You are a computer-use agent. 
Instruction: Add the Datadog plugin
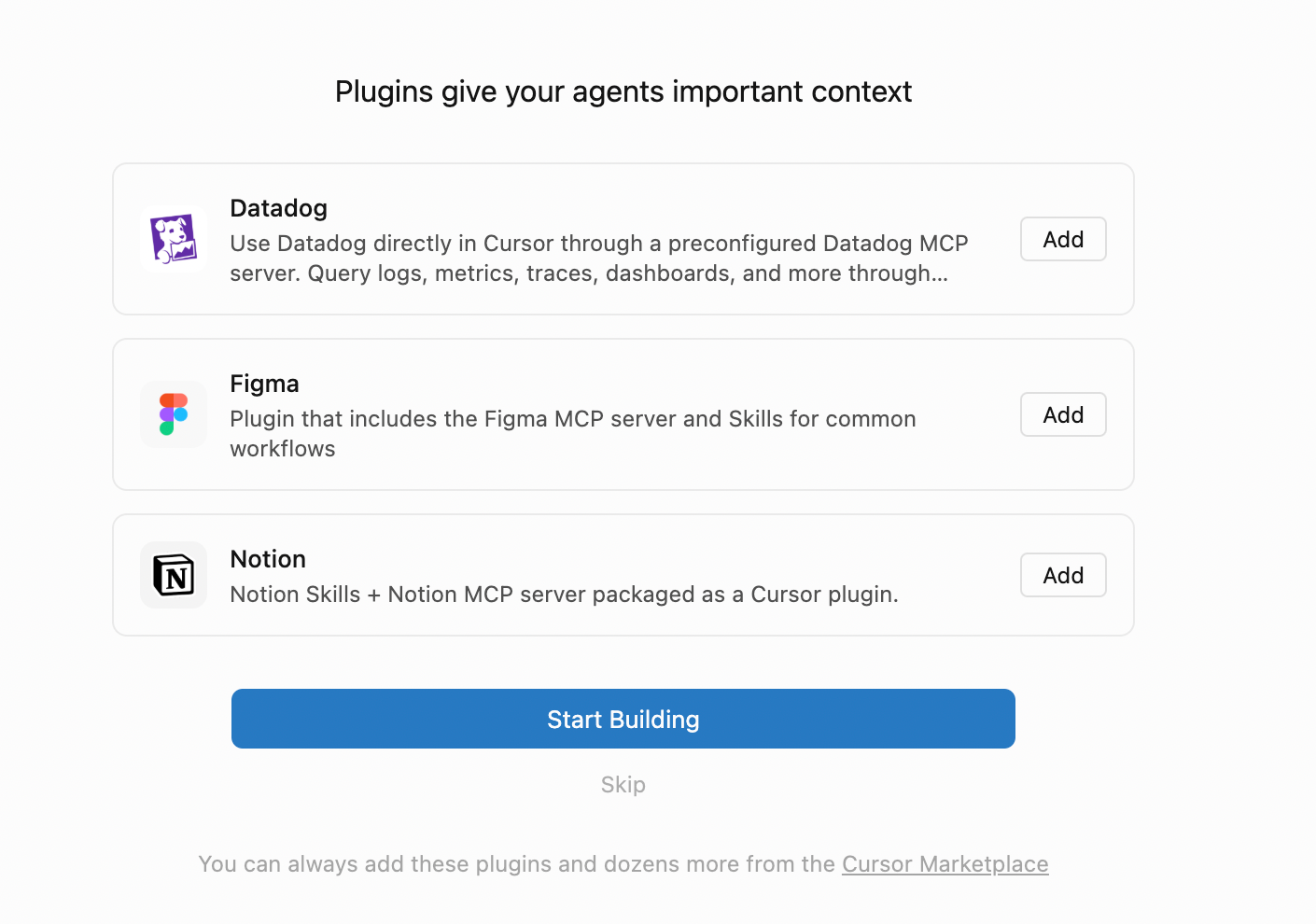point(1063,239)
